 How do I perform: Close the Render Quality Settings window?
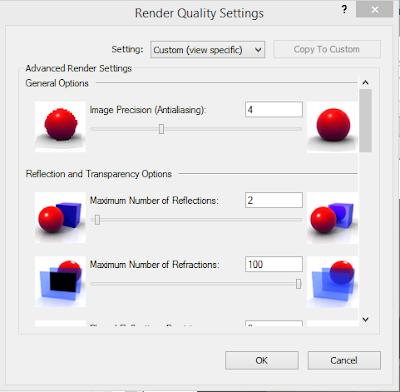pyautogui.click(x=374, y=9)
